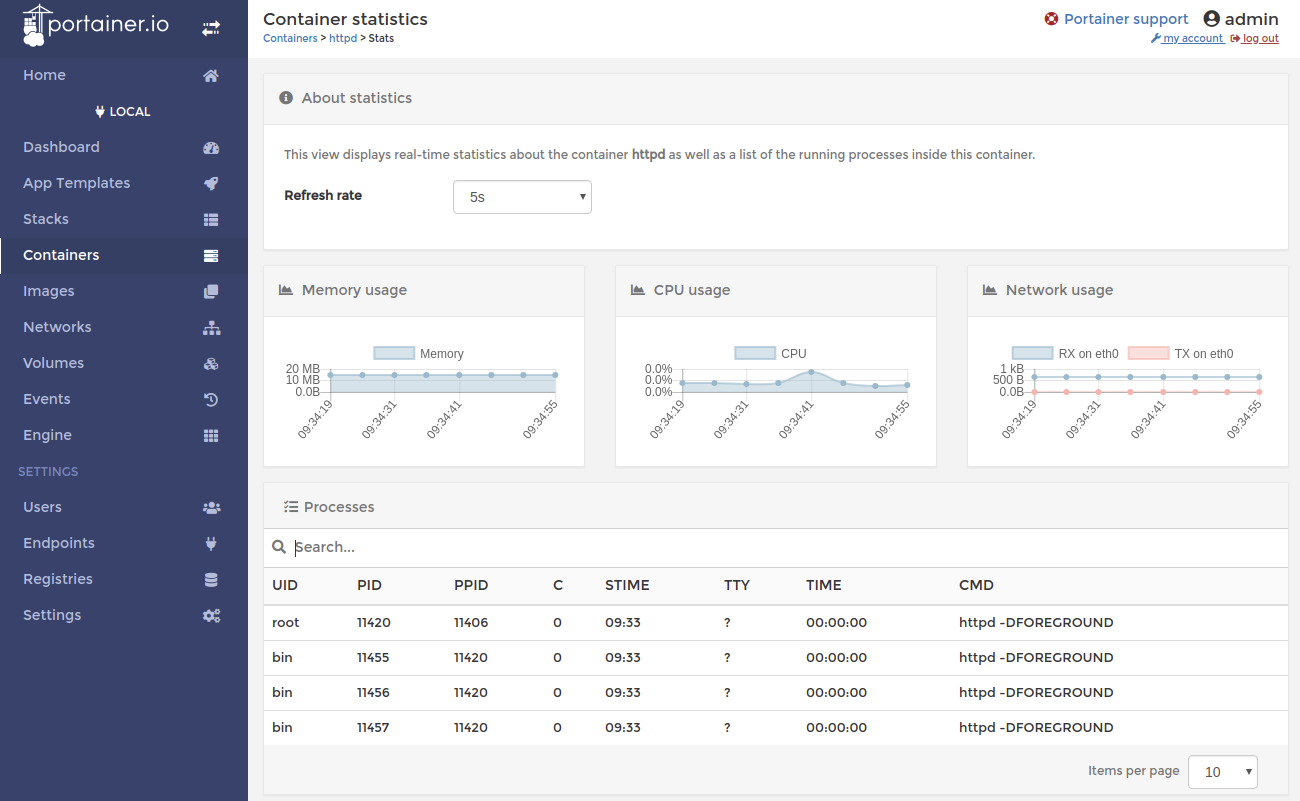Click the Endpoints plug icon

click(211, 544)
